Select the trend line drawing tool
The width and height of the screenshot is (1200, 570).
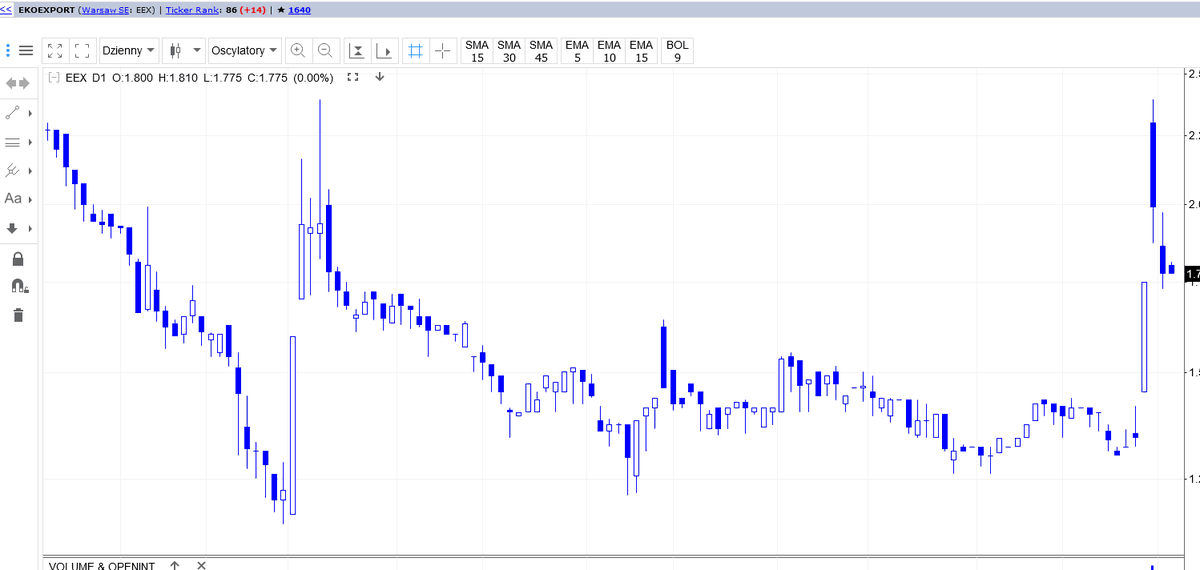[x=14, y=111]
